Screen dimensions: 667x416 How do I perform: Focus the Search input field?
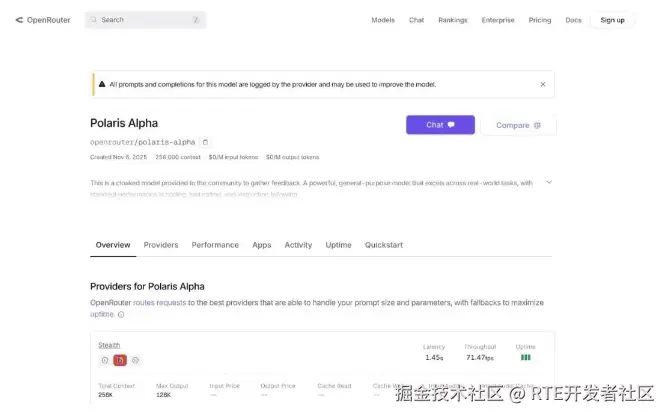click(x=145, y=20)
